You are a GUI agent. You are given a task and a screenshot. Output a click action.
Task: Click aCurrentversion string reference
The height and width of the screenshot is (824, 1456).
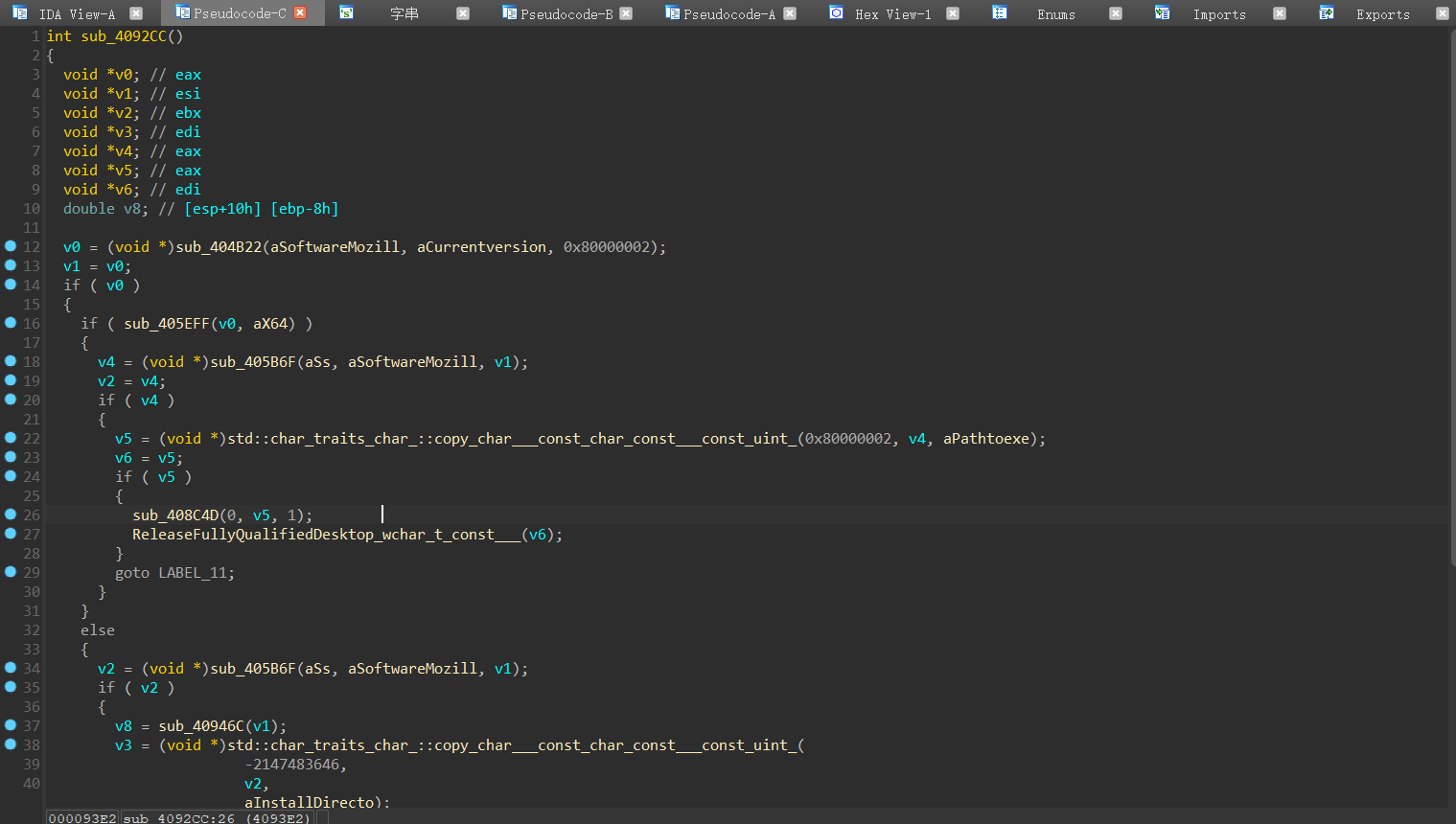click(481, 247)
